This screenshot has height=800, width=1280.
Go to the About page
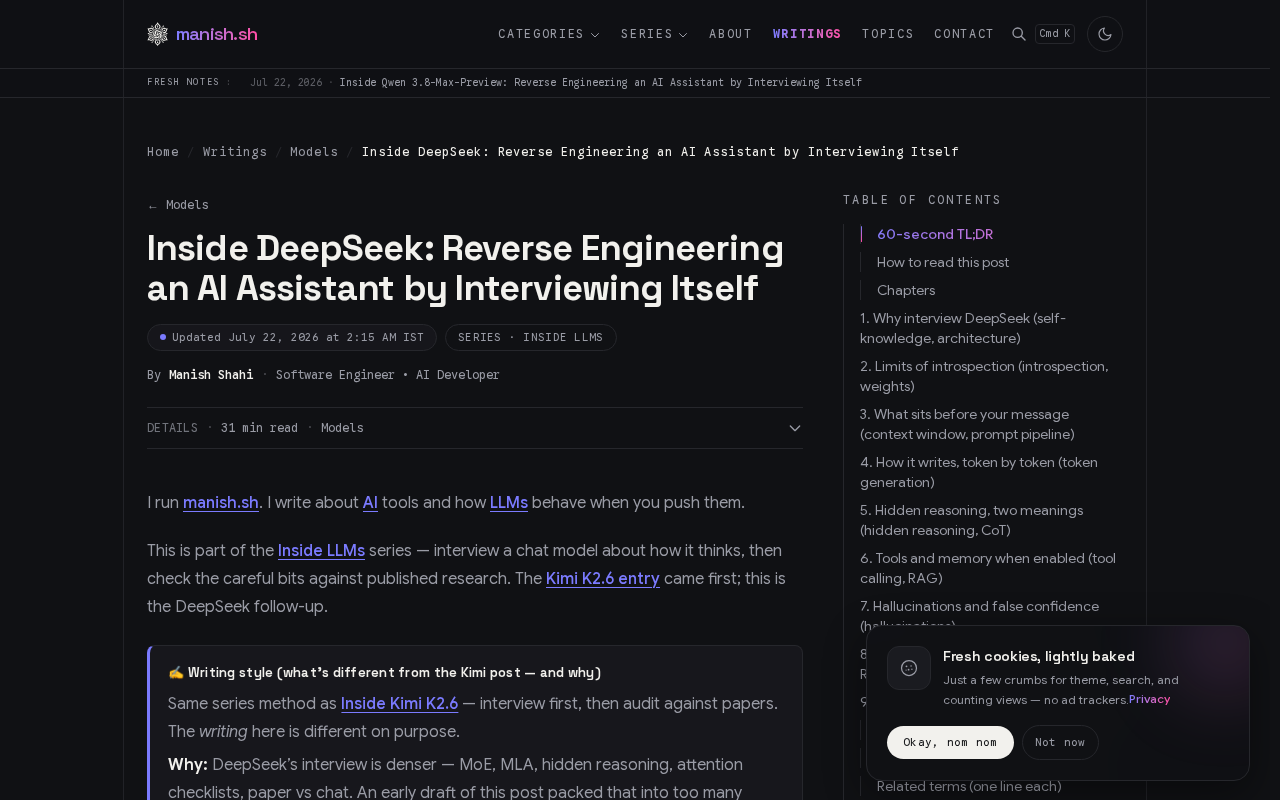point(730,34)
